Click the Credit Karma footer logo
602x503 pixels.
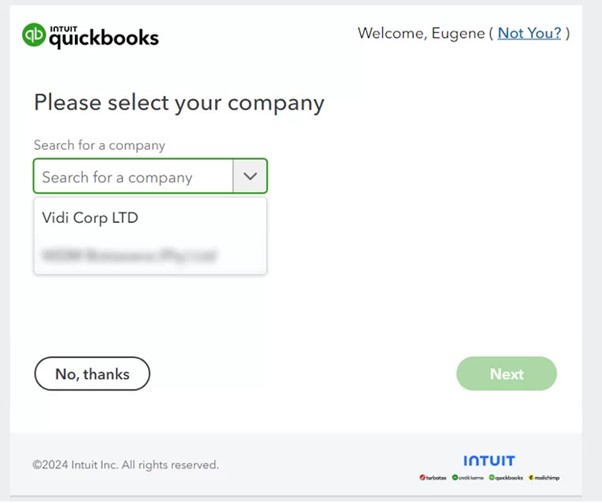point(468,478)
